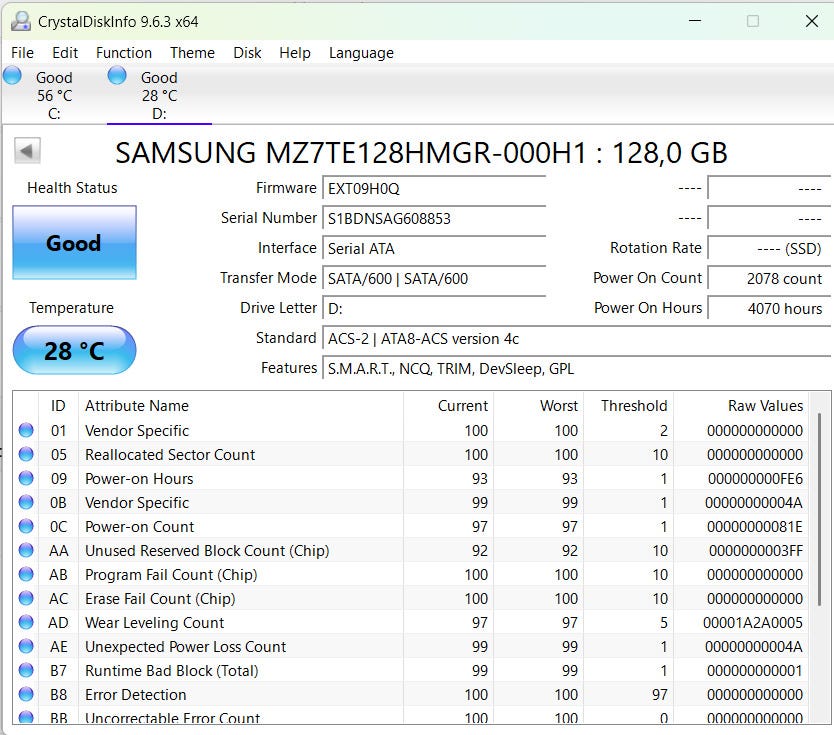Click the Interface field Serial ATA
This screenshot has width=834, height=735.
pyautogui.click(x=434, y=249)
